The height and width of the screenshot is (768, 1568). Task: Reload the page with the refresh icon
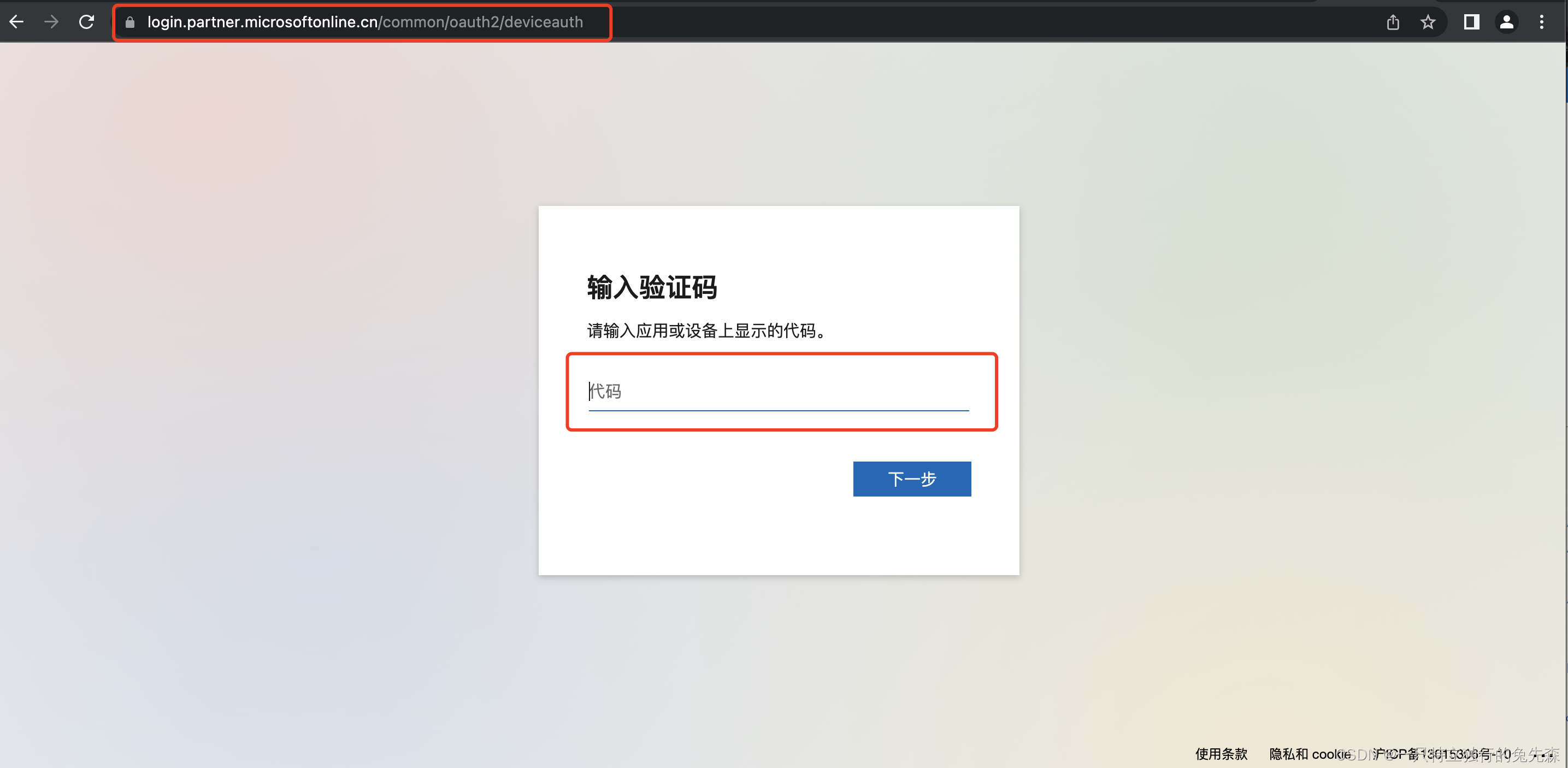86,22
